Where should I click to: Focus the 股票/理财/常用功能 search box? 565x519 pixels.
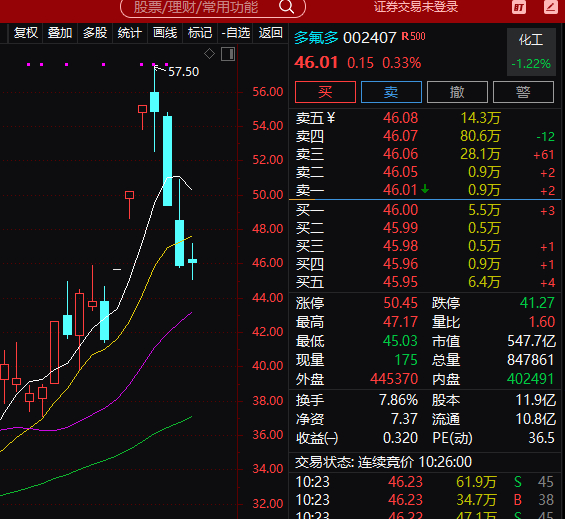(x=213, y=7)
